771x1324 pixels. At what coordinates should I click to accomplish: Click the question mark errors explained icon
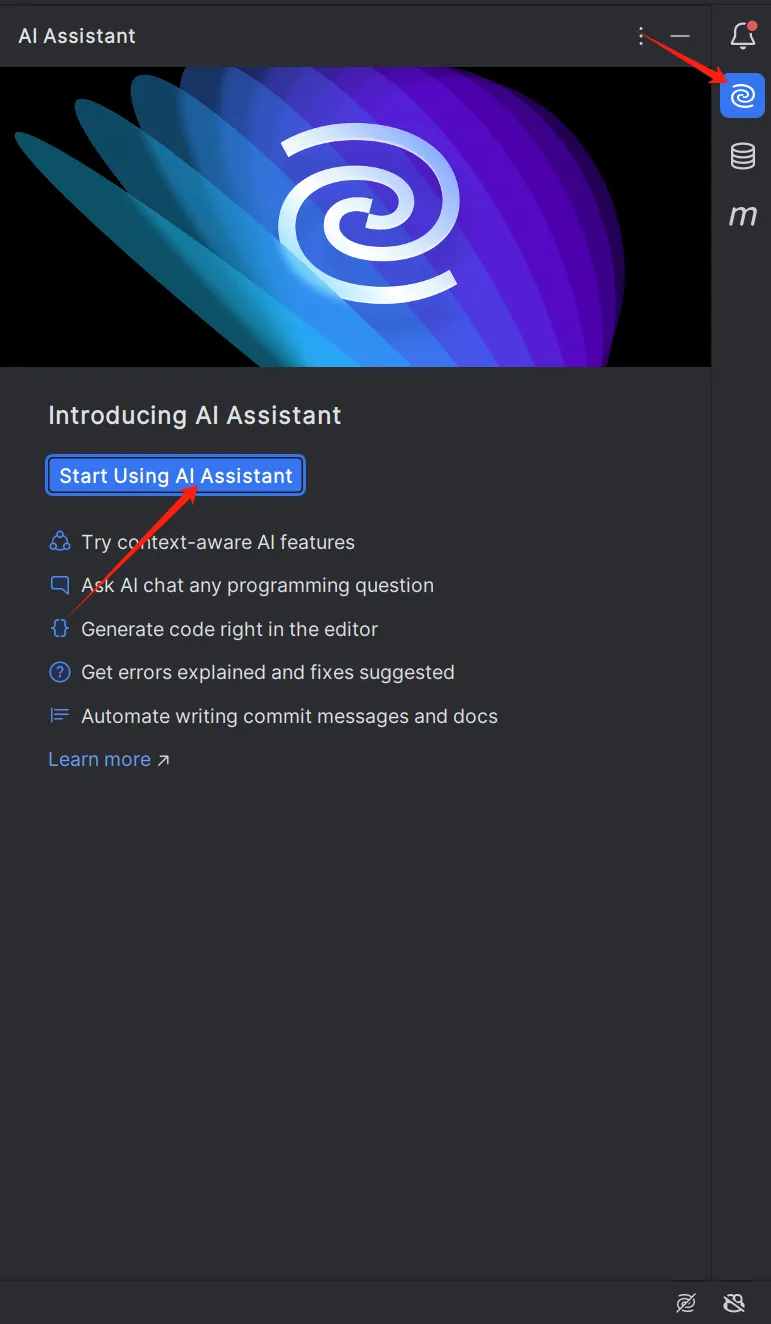(x=60, y=672)
